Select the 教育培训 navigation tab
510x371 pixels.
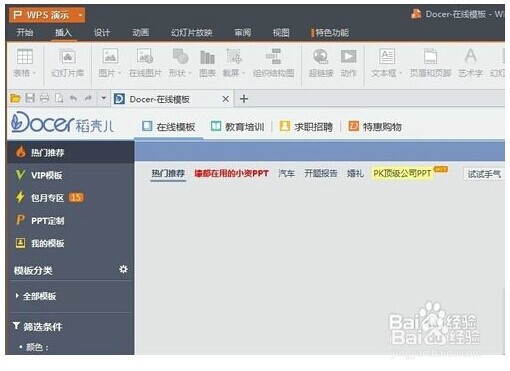point(238,127)
